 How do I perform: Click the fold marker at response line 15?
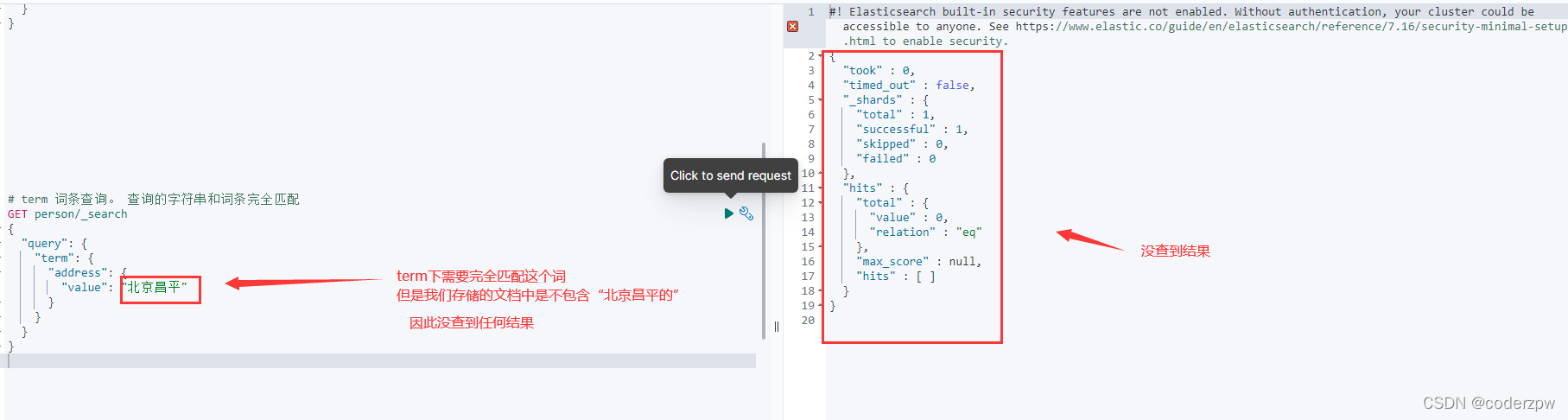pos(821,247)
